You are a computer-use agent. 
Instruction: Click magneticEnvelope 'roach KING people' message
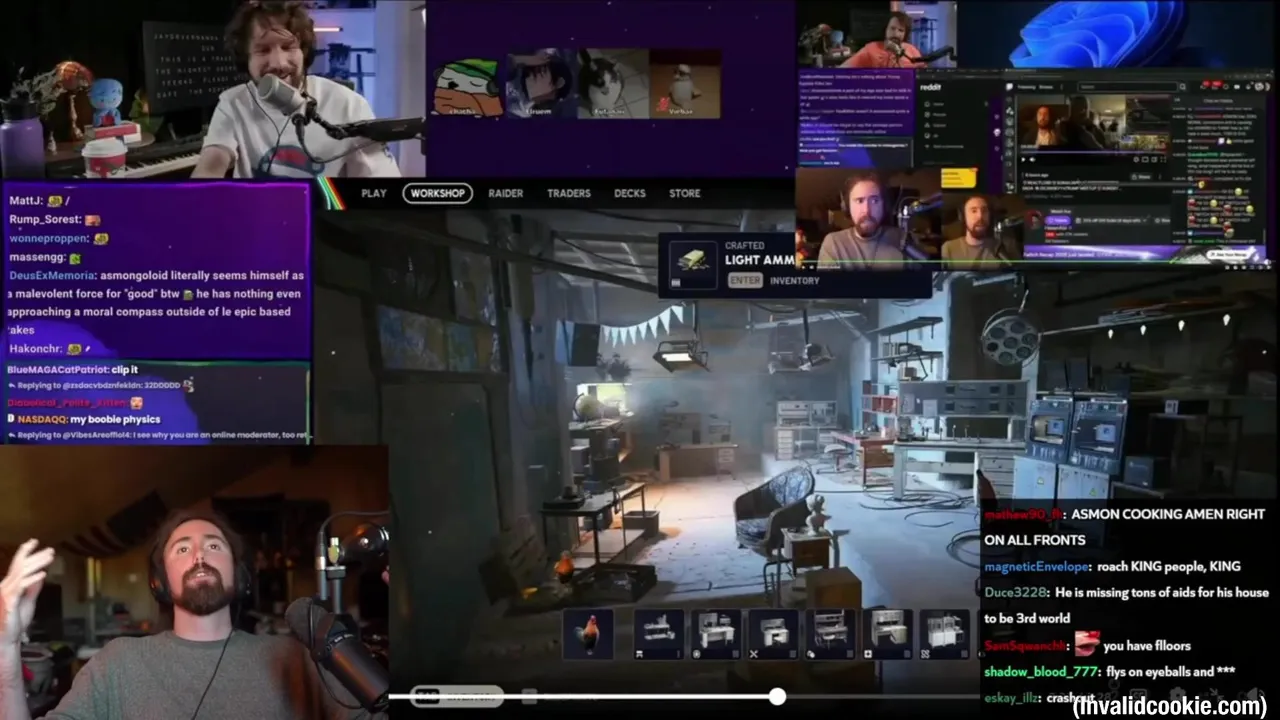click(1112, 566)
